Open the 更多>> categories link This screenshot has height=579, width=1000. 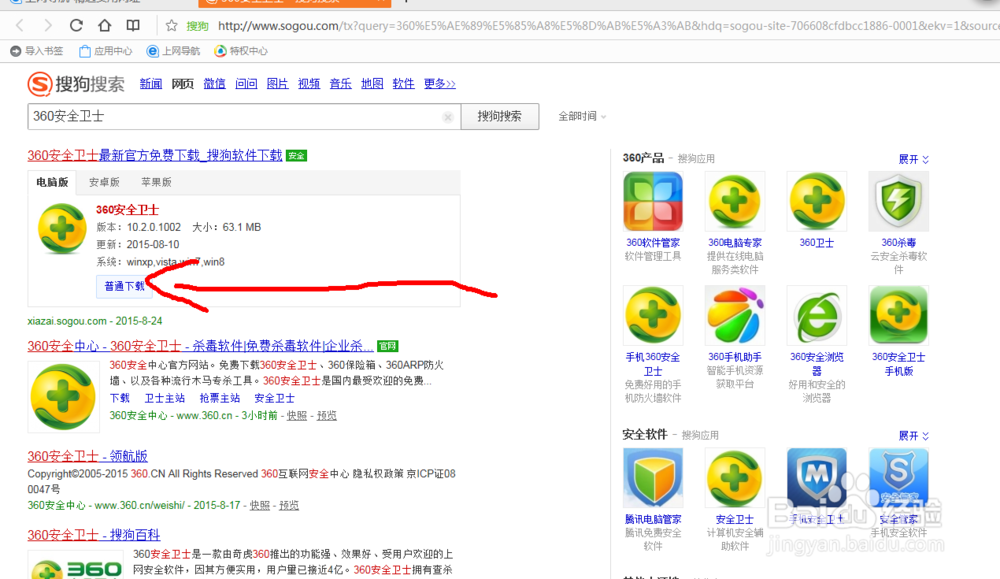pos(440,84)
